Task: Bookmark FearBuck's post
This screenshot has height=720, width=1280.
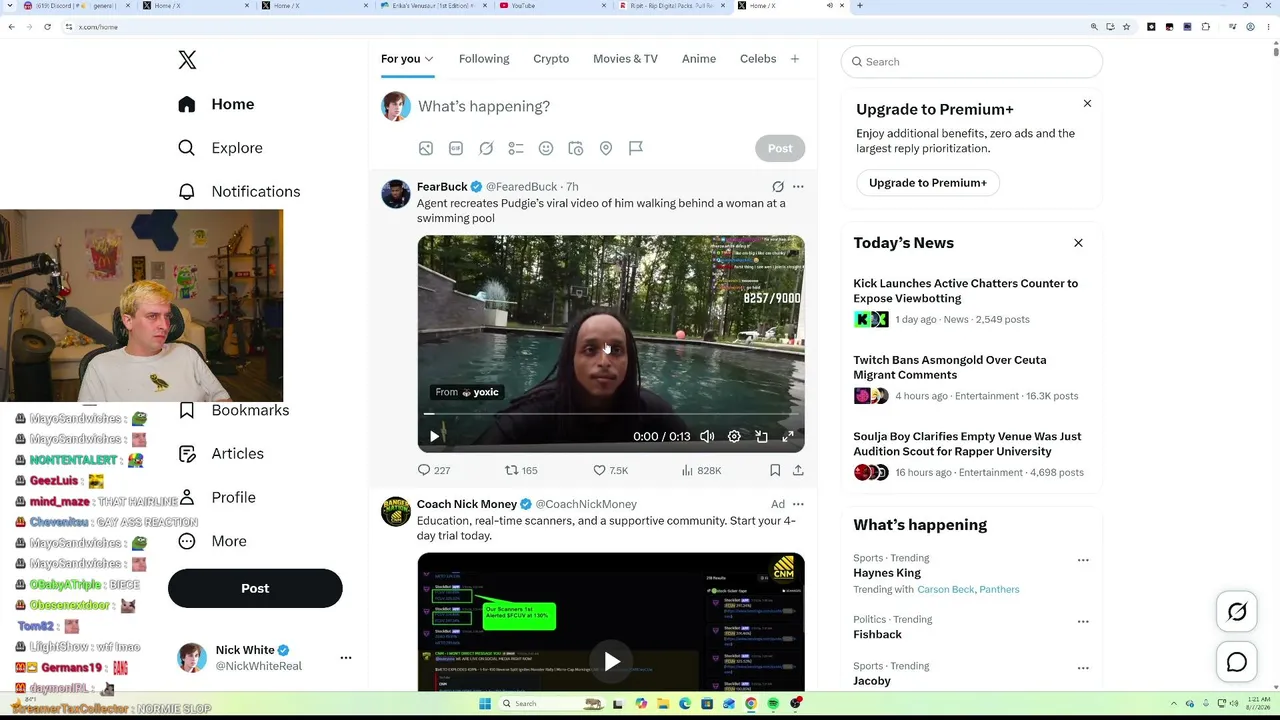Action: (x=775, y=470)
